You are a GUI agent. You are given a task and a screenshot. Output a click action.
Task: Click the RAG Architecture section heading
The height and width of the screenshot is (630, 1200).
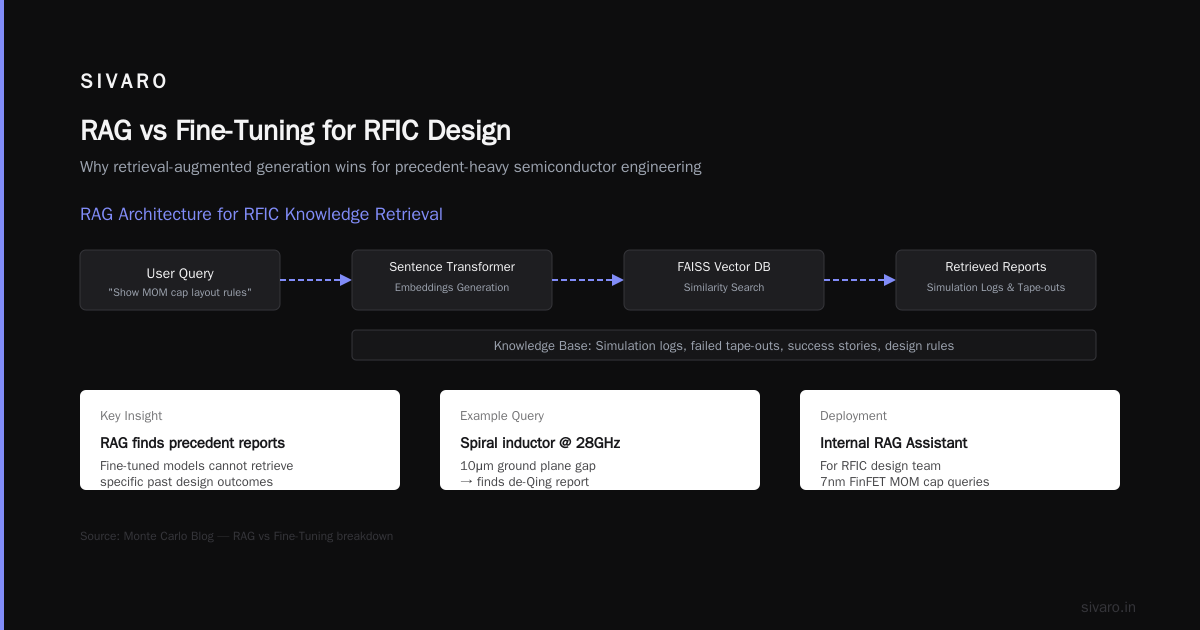click(x=261, y=214)
